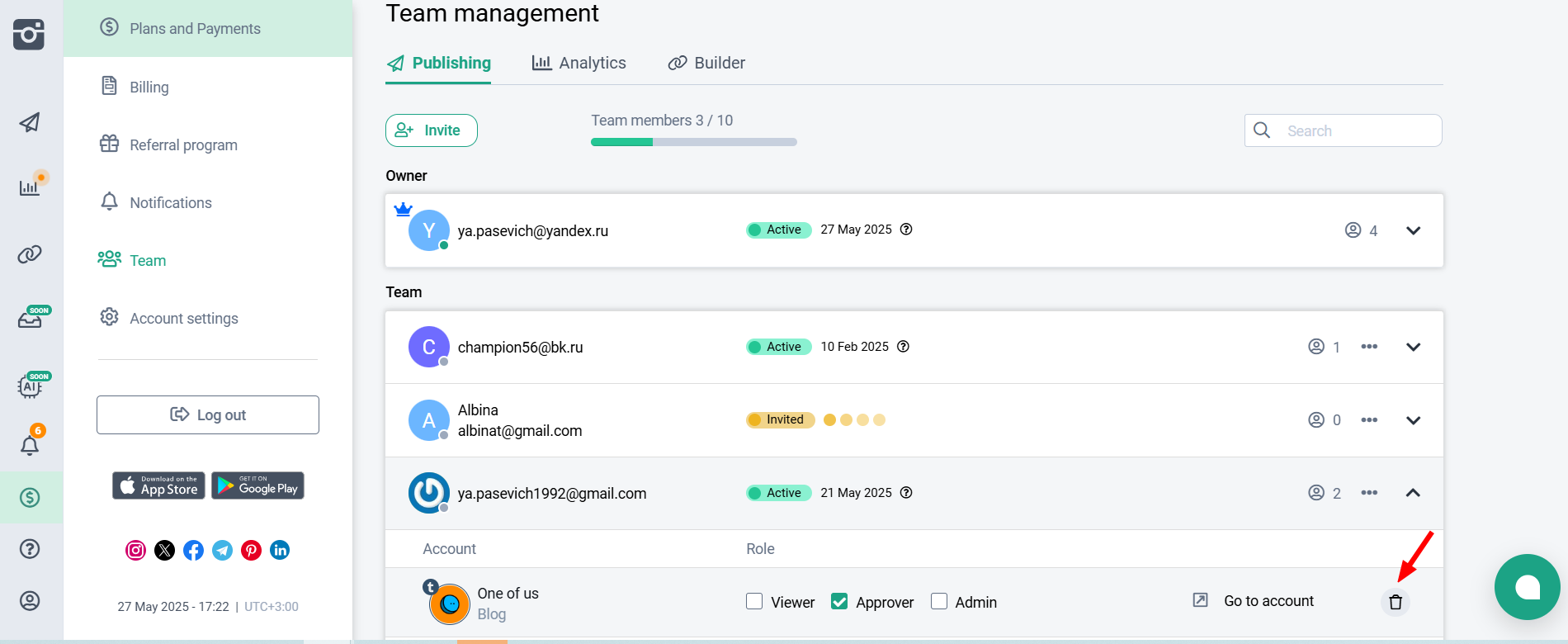
Task: Uncheck the Approver role checkbox
Action: (839, 602)
